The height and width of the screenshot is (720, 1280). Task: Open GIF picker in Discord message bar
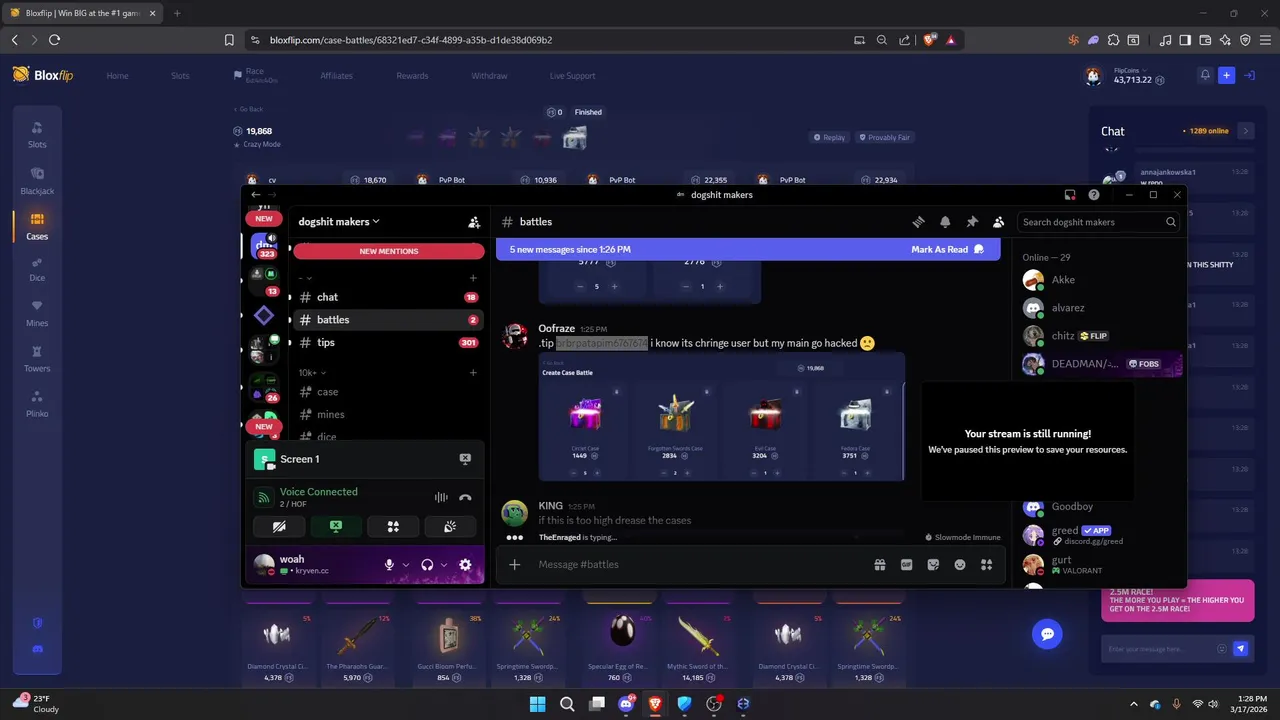(907, 565)
